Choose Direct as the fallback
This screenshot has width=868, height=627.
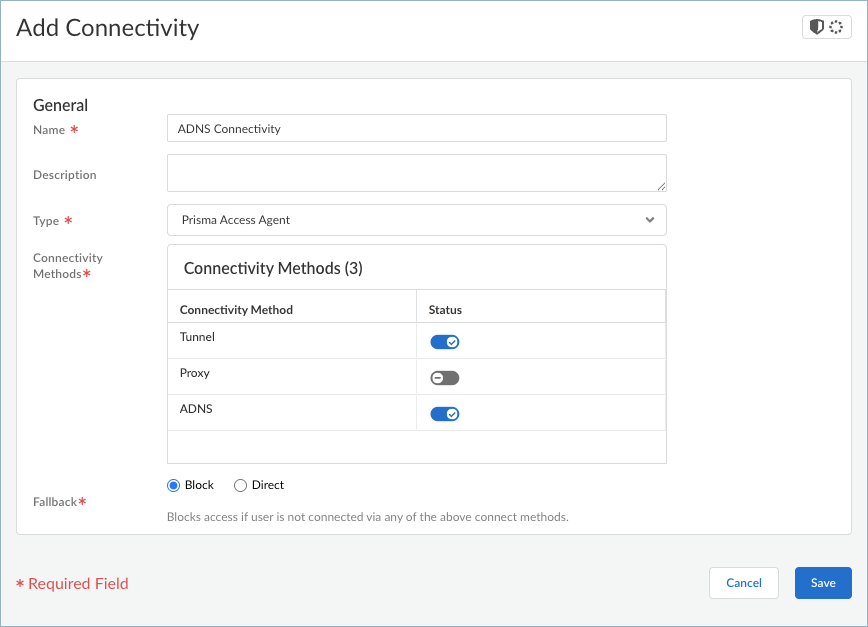pyautogui.click(x=240, y=485)
